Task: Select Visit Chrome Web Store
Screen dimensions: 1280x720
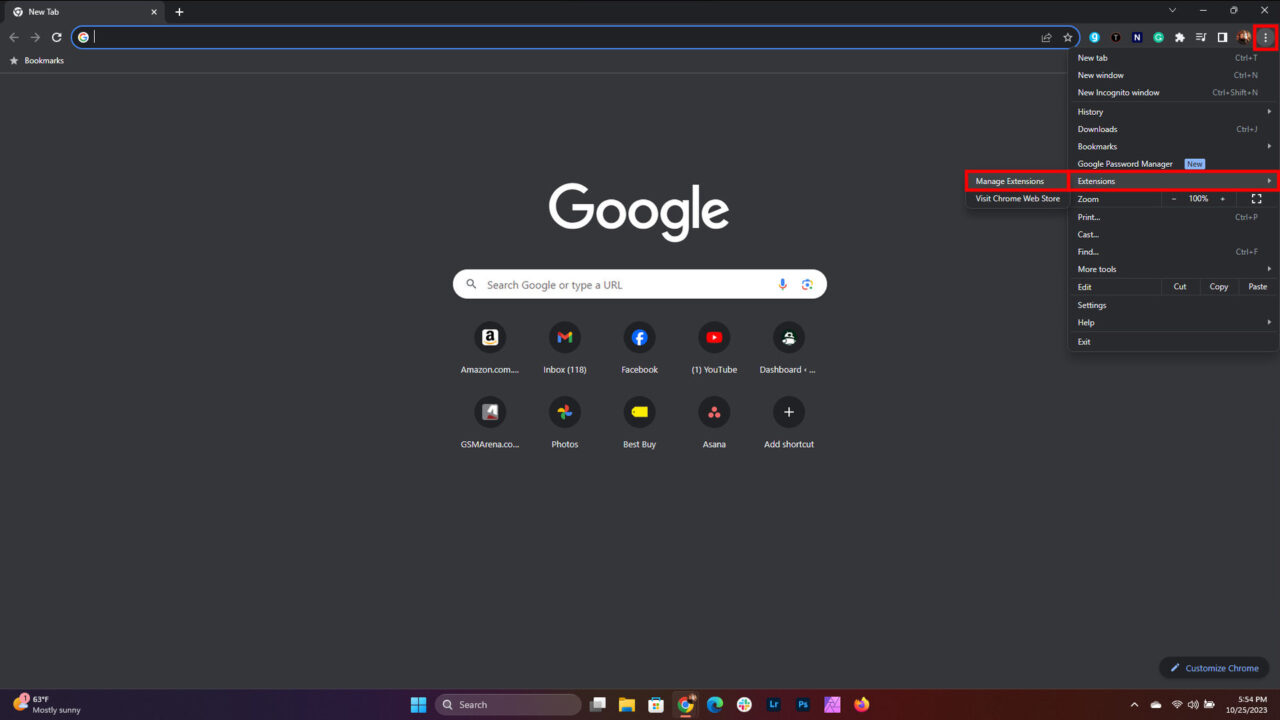Action: pyautogui.click(x=1016, y=198)
